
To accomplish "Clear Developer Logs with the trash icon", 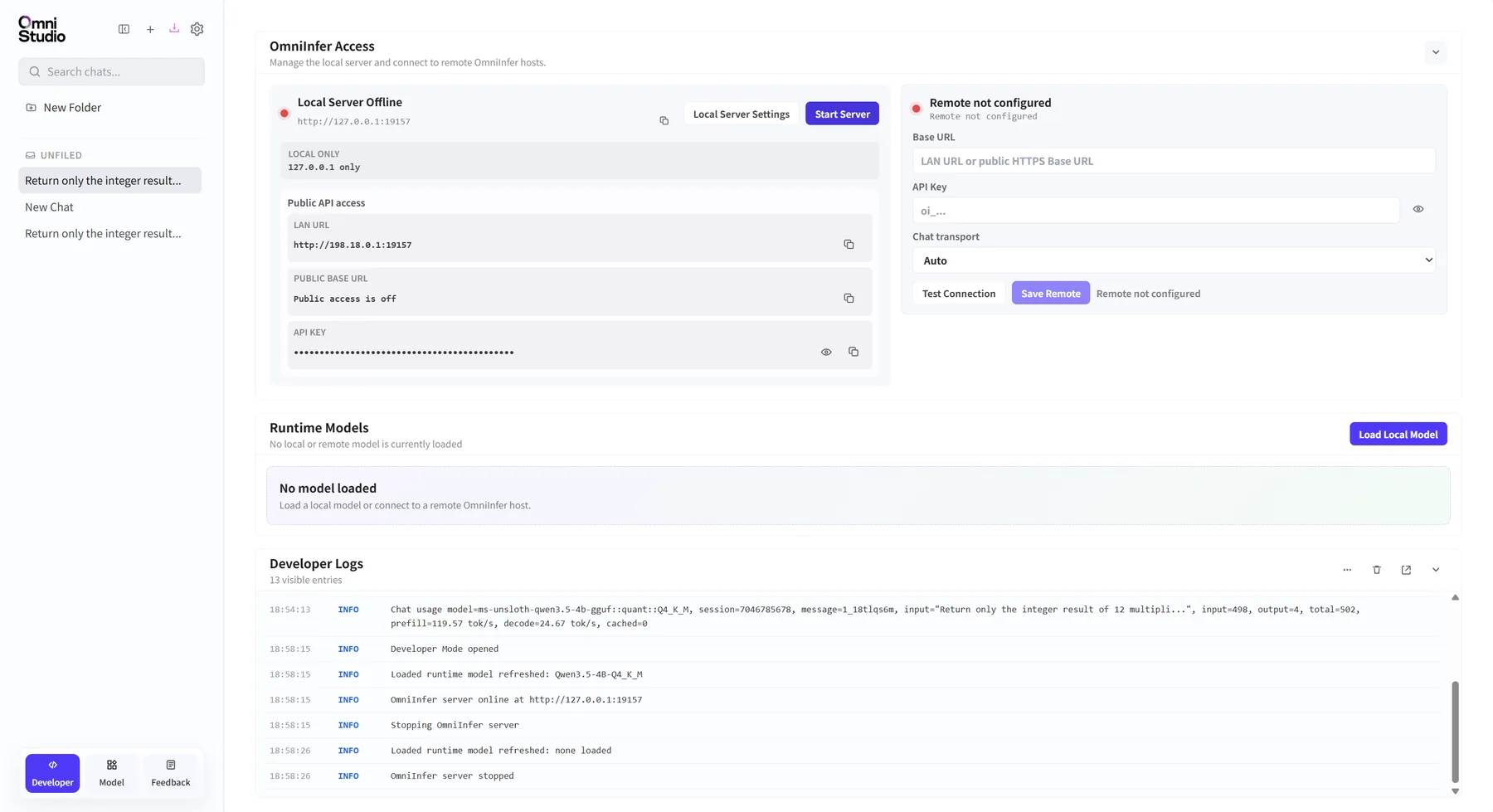I will coord(1377,570).
